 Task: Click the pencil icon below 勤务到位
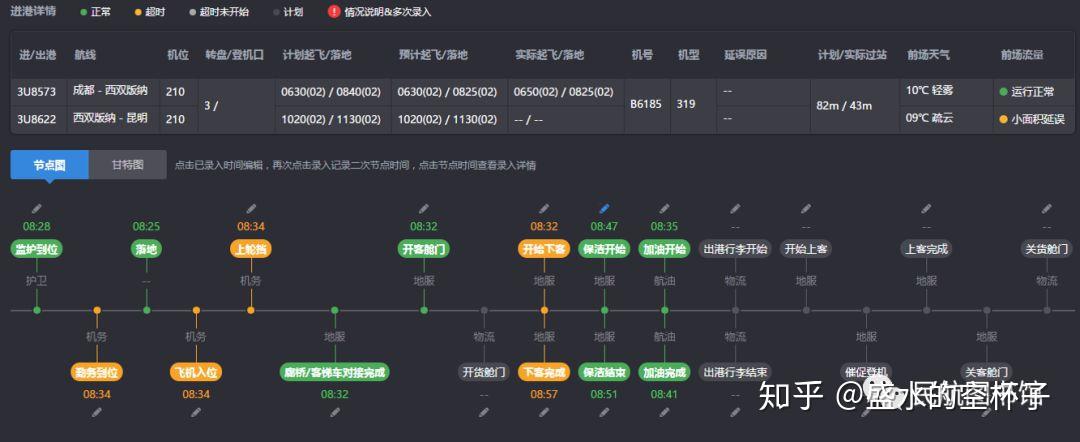coord(97,412)
